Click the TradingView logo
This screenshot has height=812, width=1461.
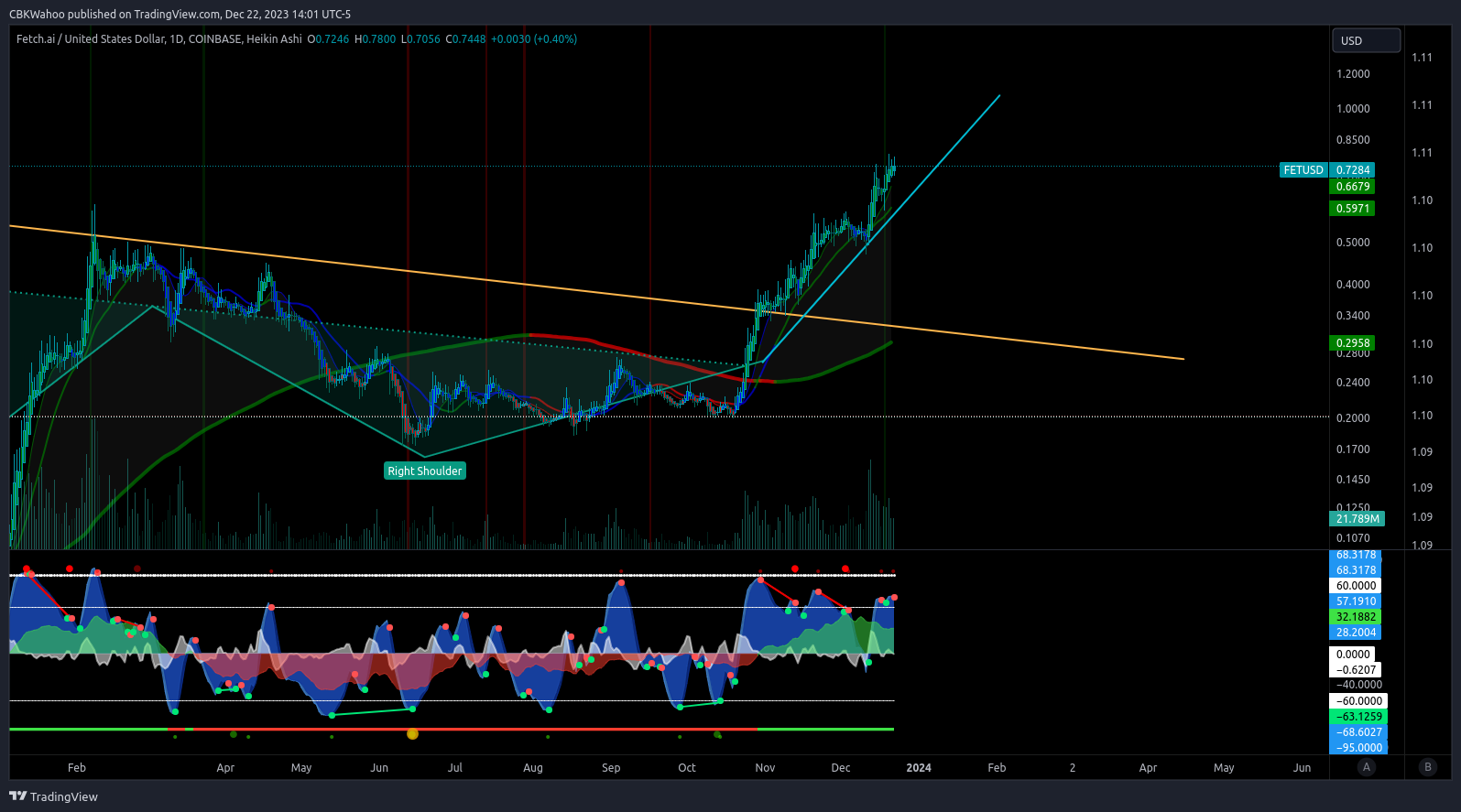pos(53,796)
